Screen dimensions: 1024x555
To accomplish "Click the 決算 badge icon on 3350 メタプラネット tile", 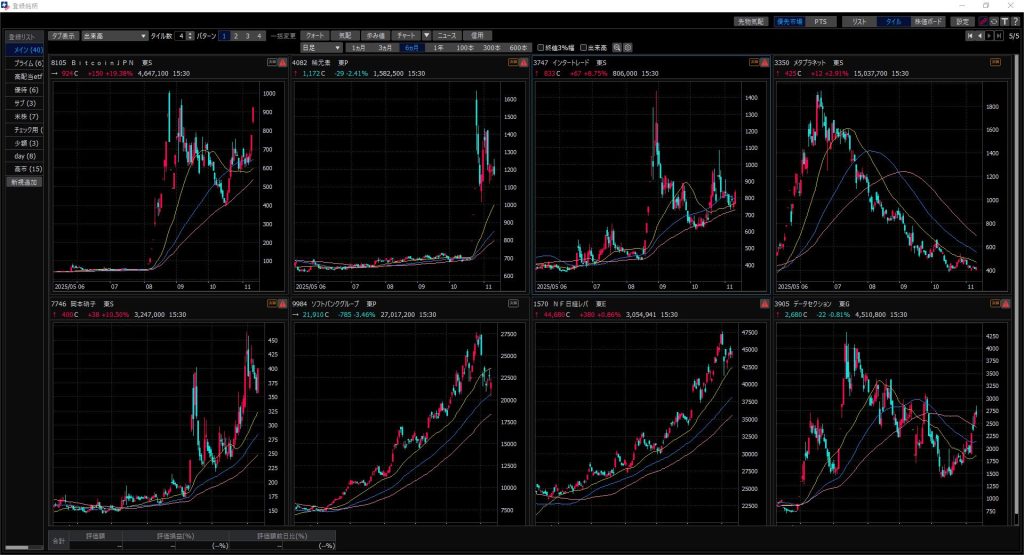I will [x=995, y=62].
